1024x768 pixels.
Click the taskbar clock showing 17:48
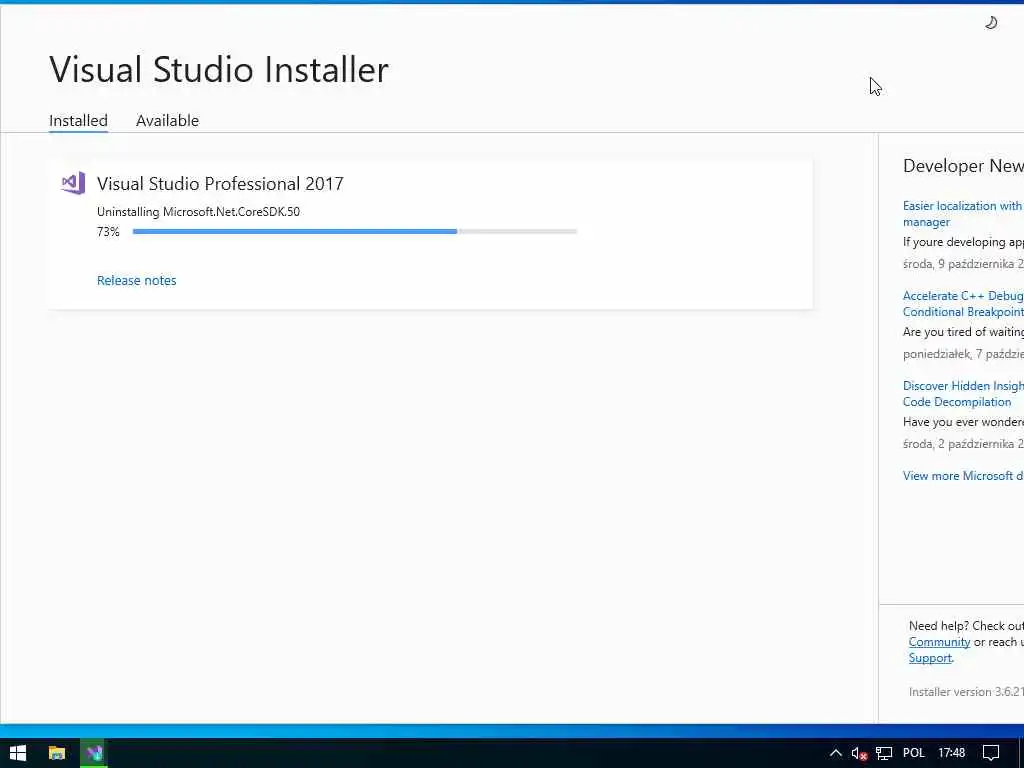[952, 753]
